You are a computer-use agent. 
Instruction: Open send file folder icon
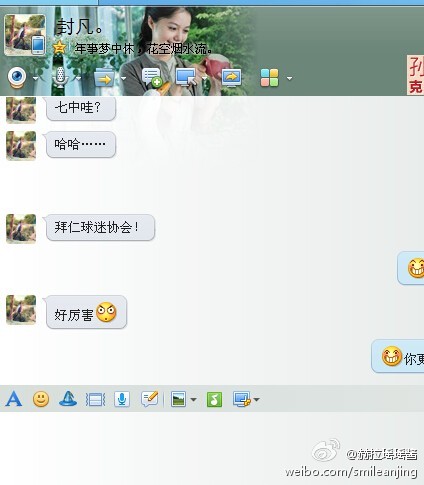coord(104,78)
